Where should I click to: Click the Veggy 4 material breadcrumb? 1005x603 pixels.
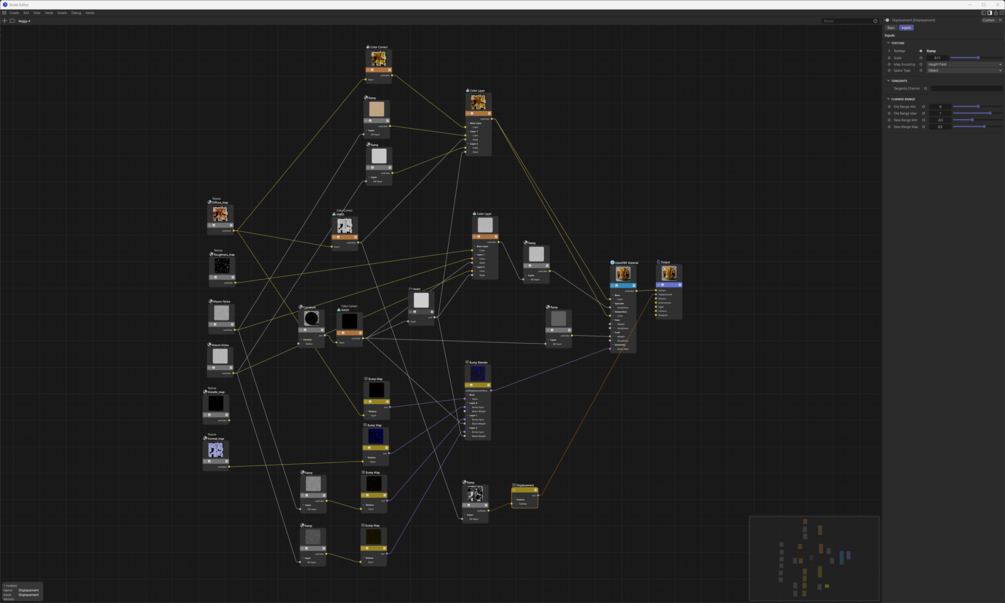24,21
